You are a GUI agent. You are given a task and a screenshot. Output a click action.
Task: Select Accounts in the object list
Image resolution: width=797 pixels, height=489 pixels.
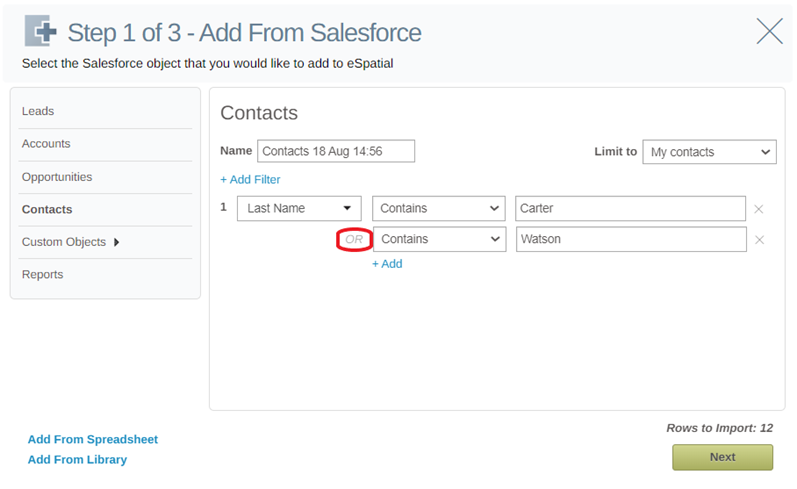(x=46, y=144)
